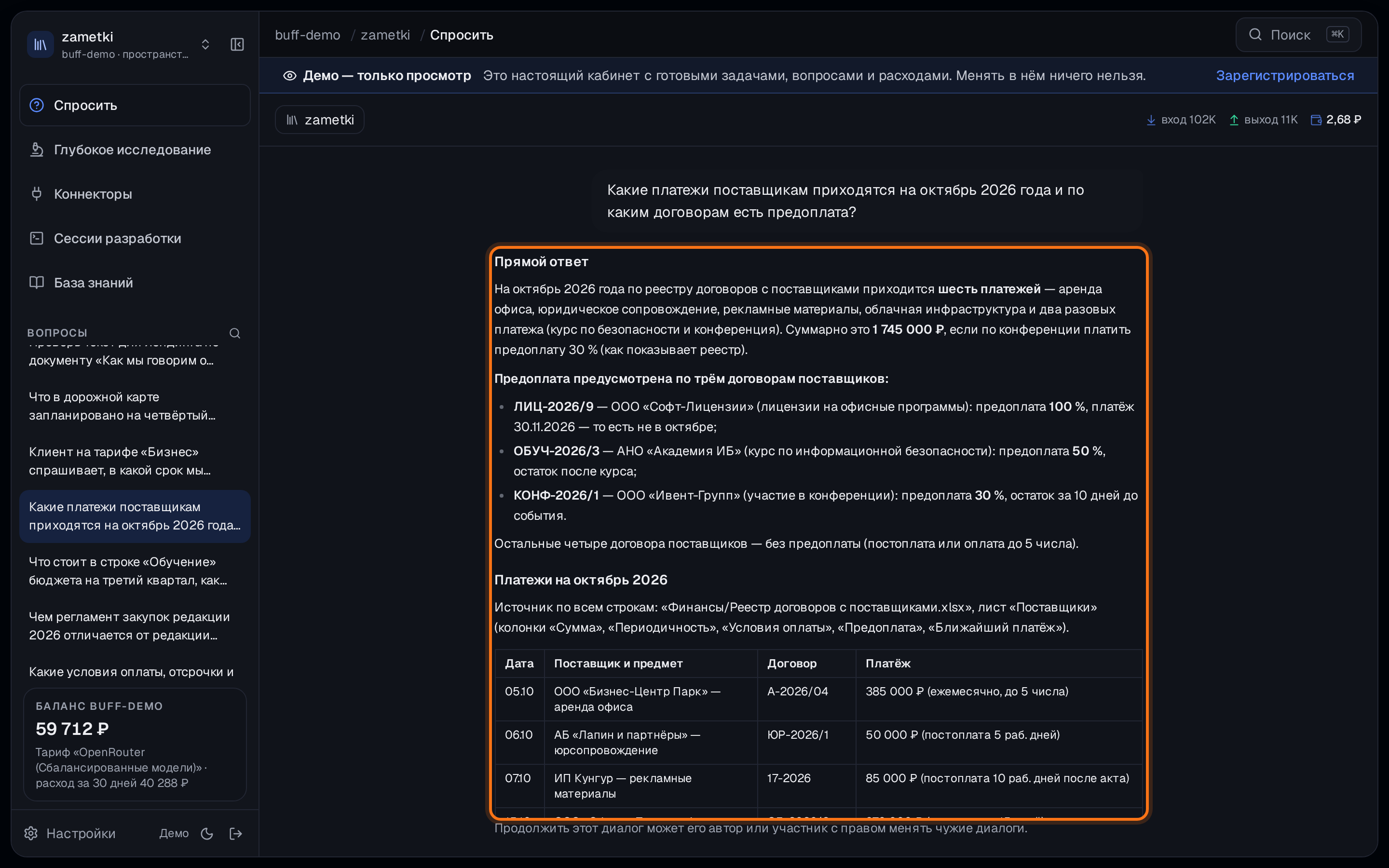The image size is (1389, 868).
Task: Click the ⌘K shortcut badge
Action: [x=1337, y=34]
